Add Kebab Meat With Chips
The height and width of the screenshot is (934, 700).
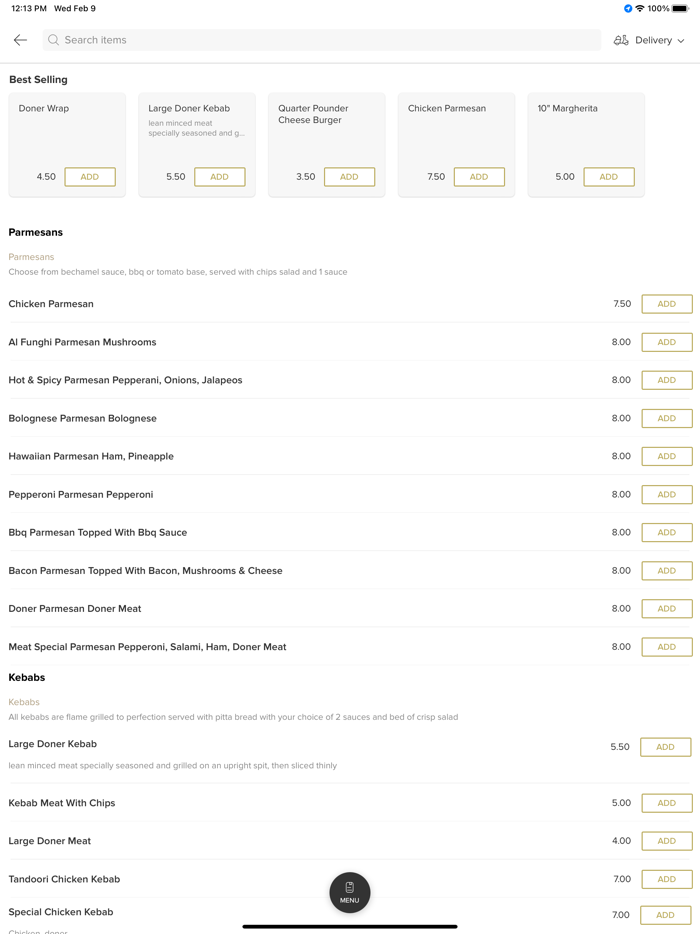click(x=665, y=803)
